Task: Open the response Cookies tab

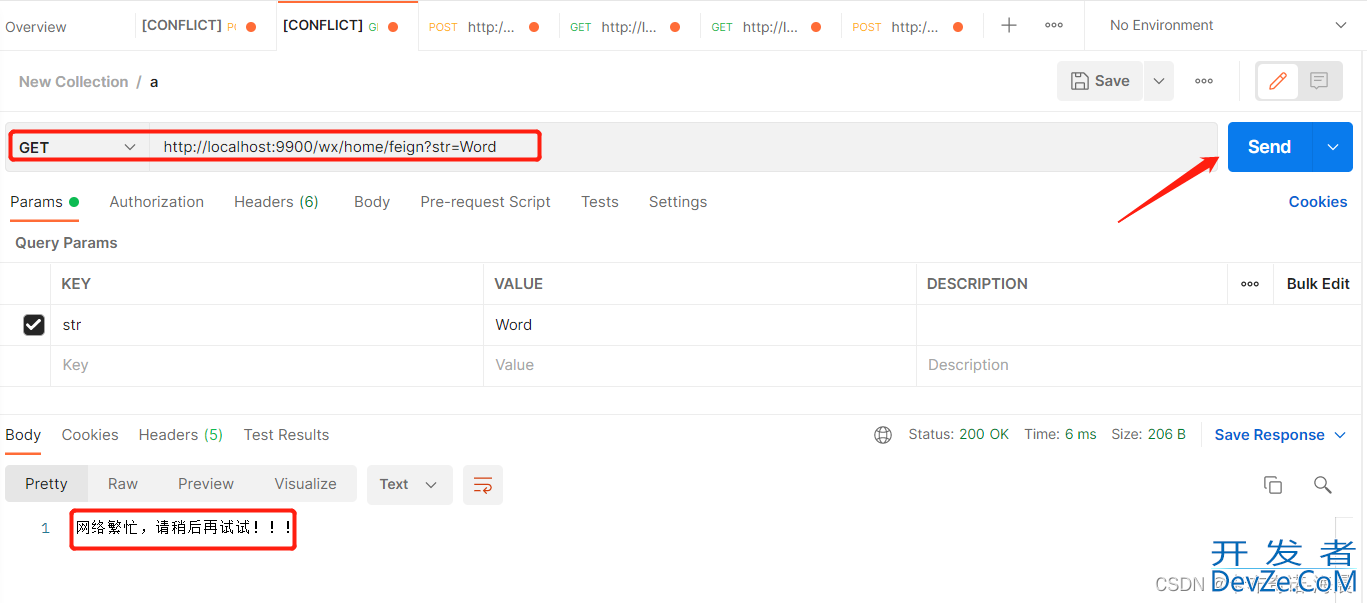Action: pos(90,435)
